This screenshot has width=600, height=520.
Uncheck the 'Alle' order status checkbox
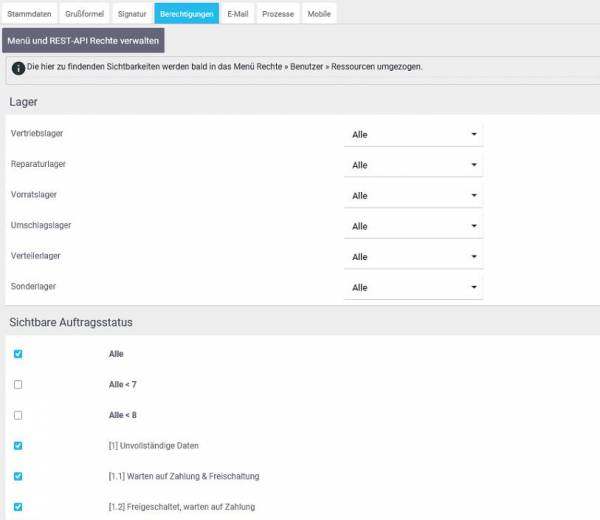[18, 354]
